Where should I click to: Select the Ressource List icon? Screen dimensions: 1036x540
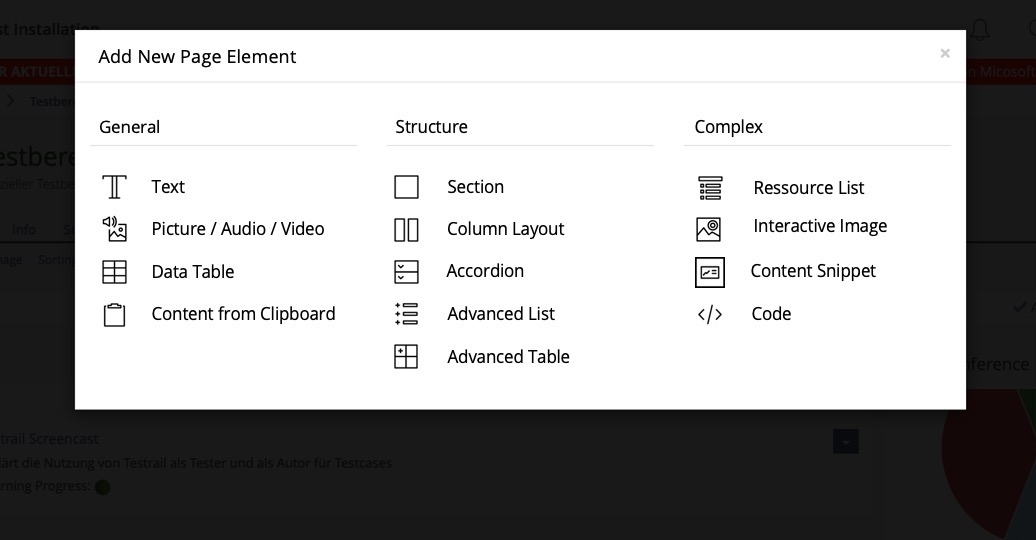click(710, 188)
